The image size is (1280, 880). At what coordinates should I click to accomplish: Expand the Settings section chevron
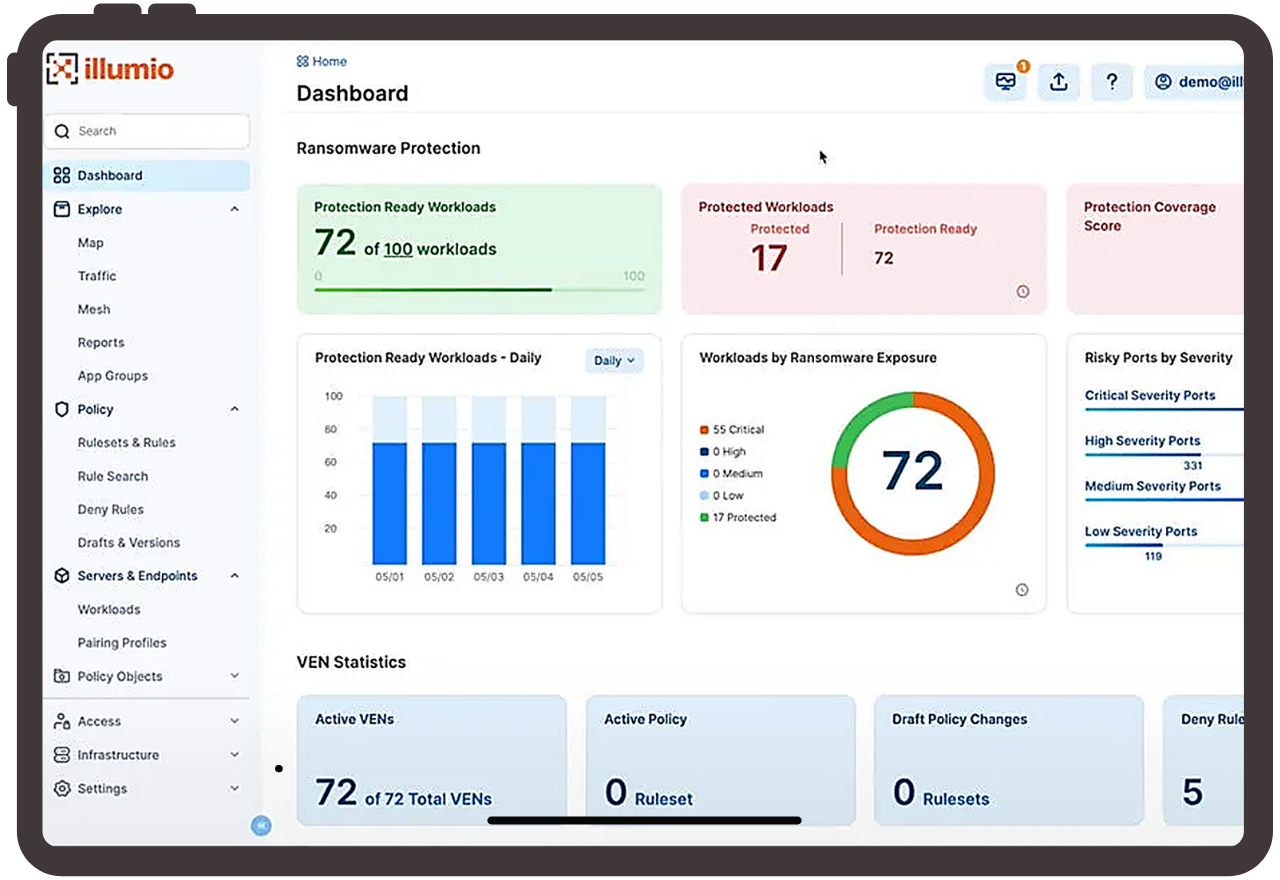(235, 788)
